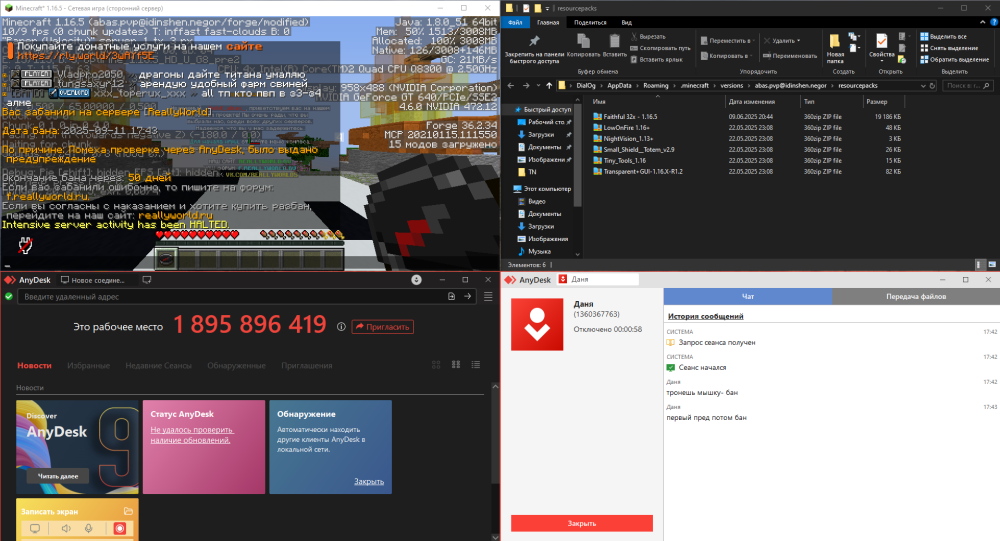Click the connect arrow in AnyDesk address bar

[x=467, y=296]
